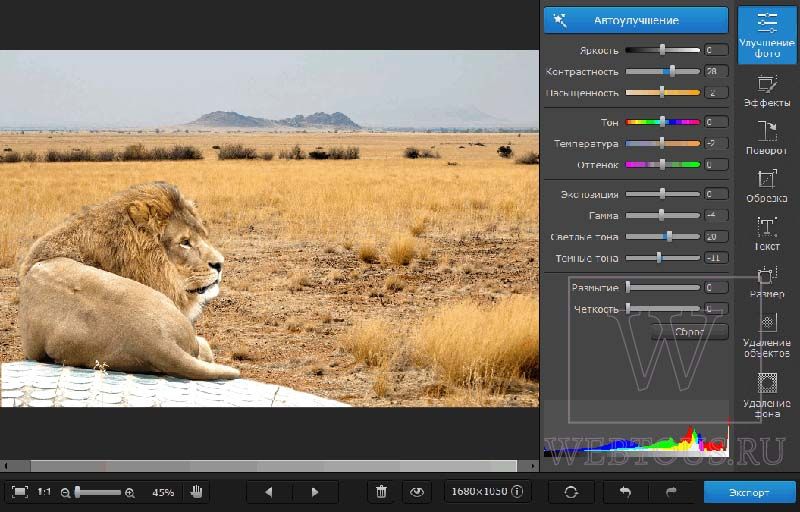Screen dimensions: 800x512
Task: Adjust the Насыщенность saturation slider
Action: tap(663, 93)
